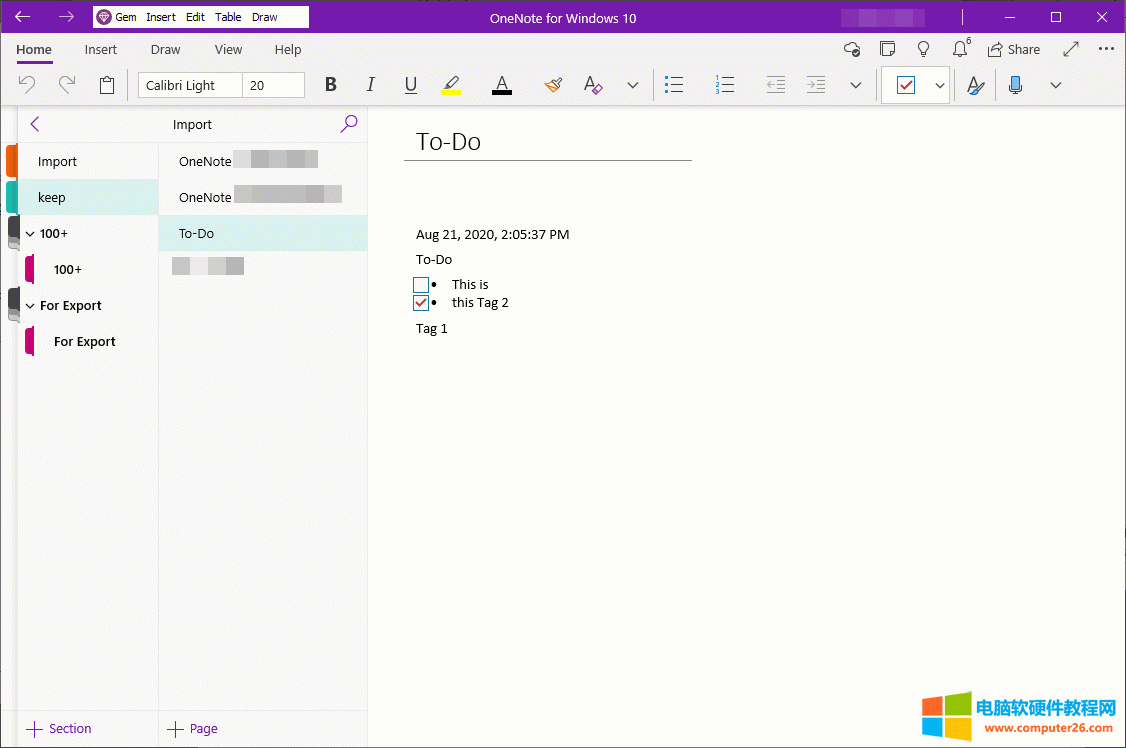Click the Format Painter brush icon
The width and height of the screenshot is (1126, 748).
[x=553, y=86]
